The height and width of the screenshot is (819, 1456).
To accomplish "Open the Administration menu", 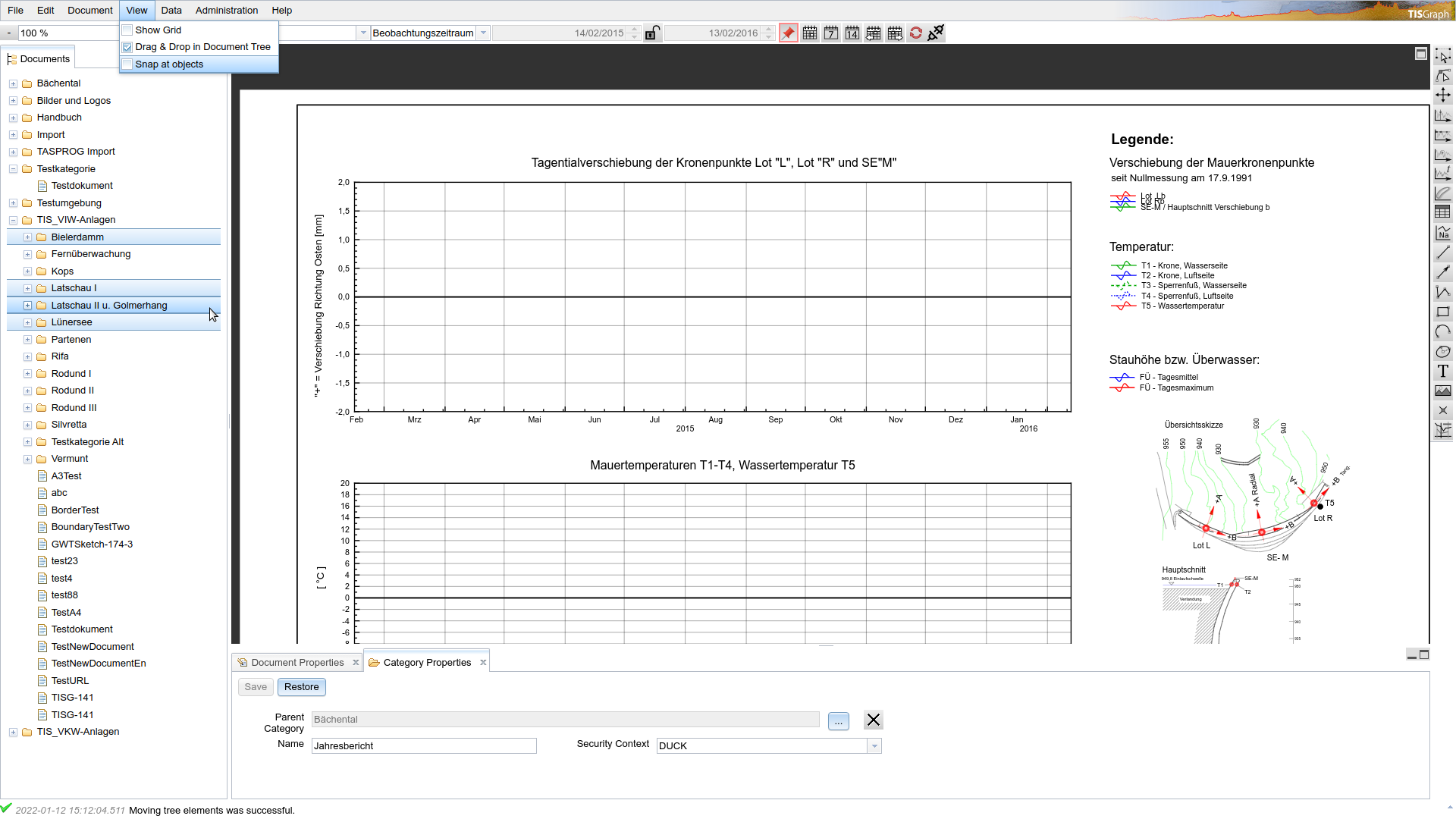I will click(x=226, y=11).
